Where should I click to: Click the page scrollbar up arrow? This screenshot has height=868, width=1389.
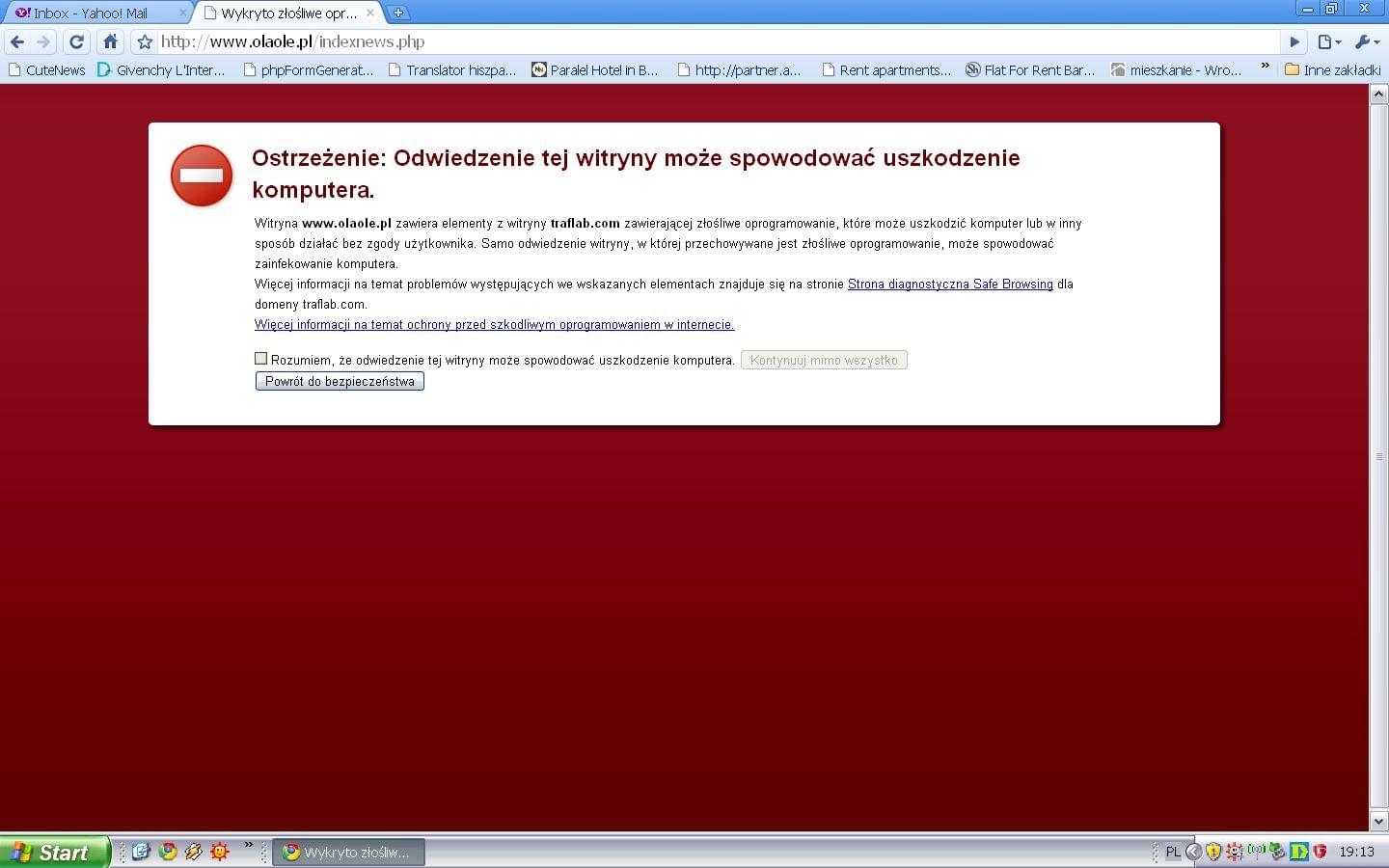[1378, 94]
